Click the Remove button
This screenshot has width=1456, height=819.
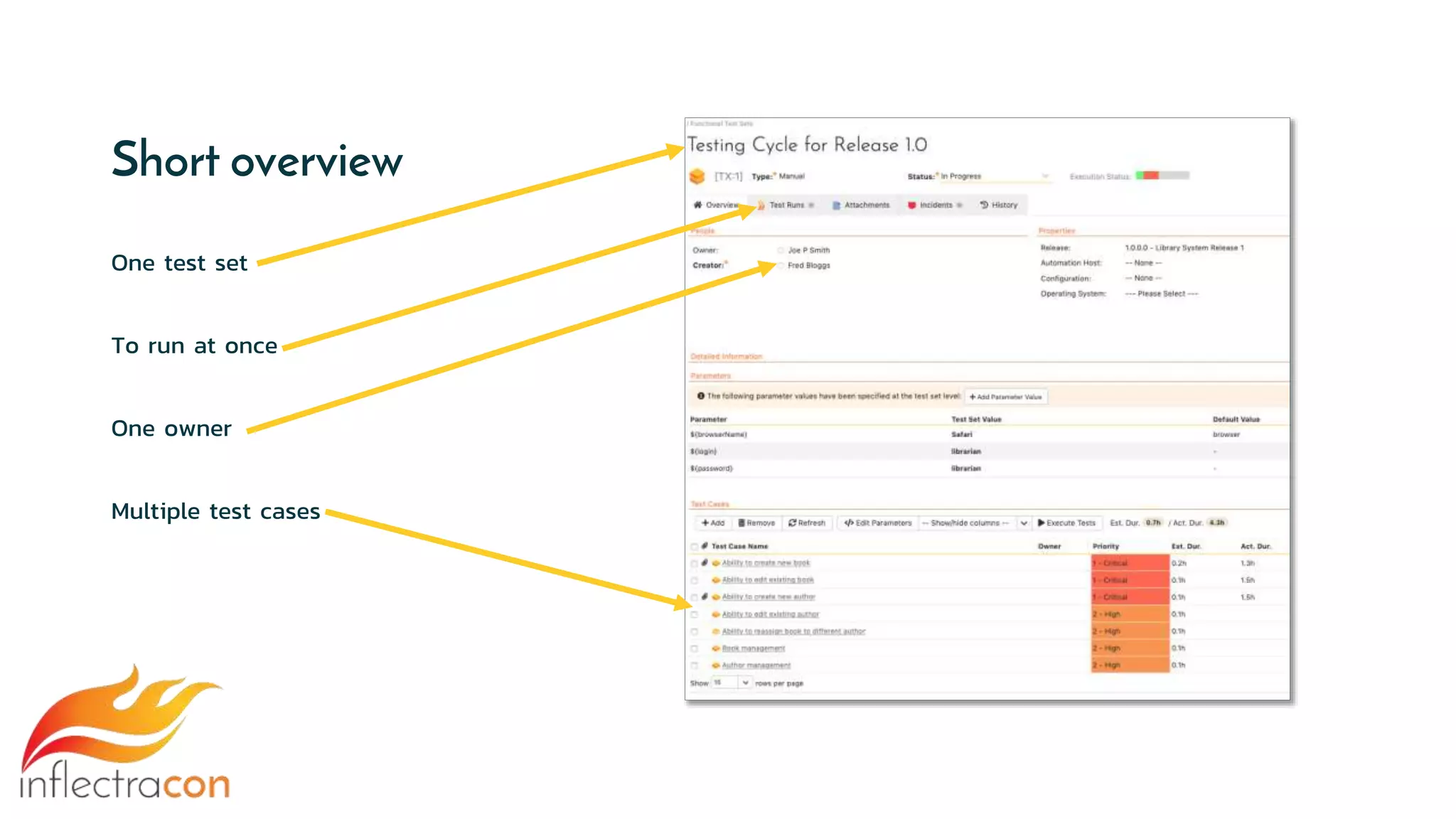pos(756,523)
